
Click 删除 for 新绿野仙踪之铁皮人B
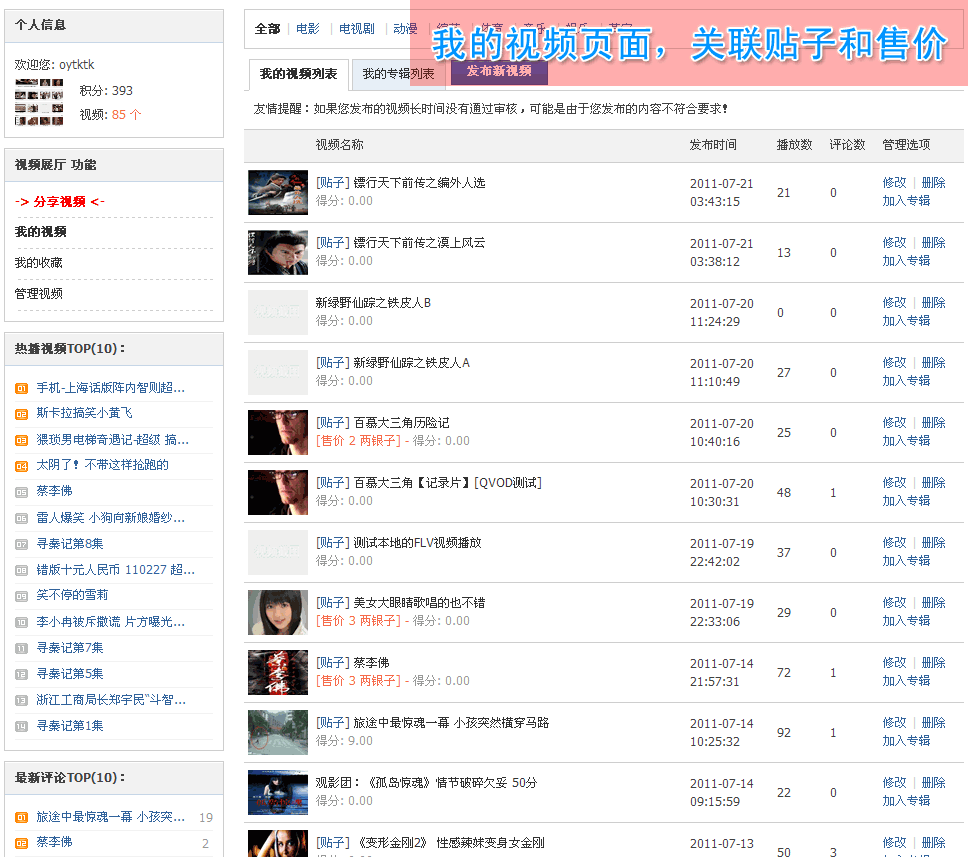coord(933,303)
